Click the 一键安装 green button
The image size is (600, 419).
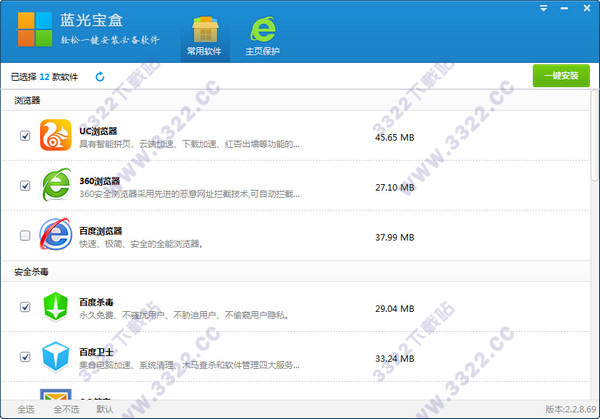pyautogui.click(x=561, y=76)
